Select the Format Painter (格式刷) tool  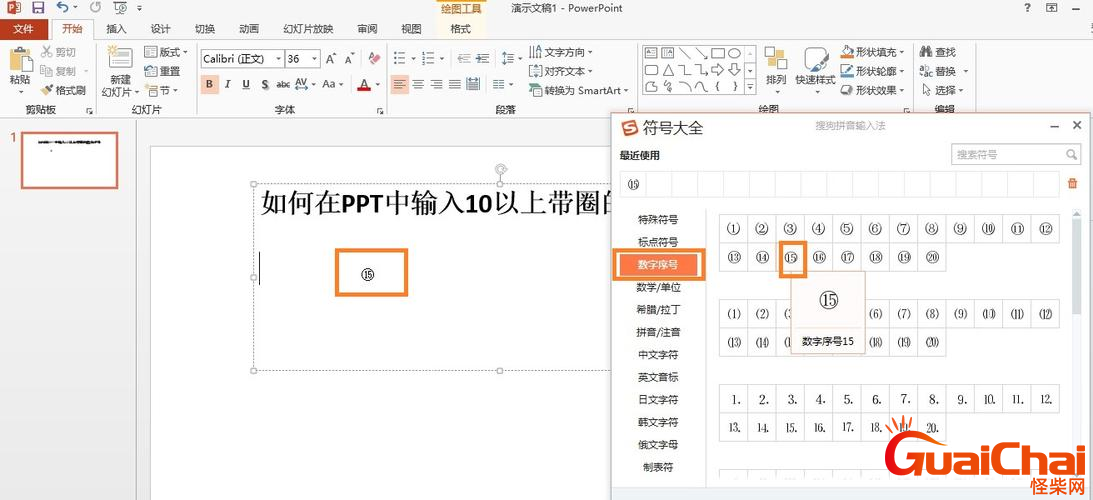(x=63, y=90)
